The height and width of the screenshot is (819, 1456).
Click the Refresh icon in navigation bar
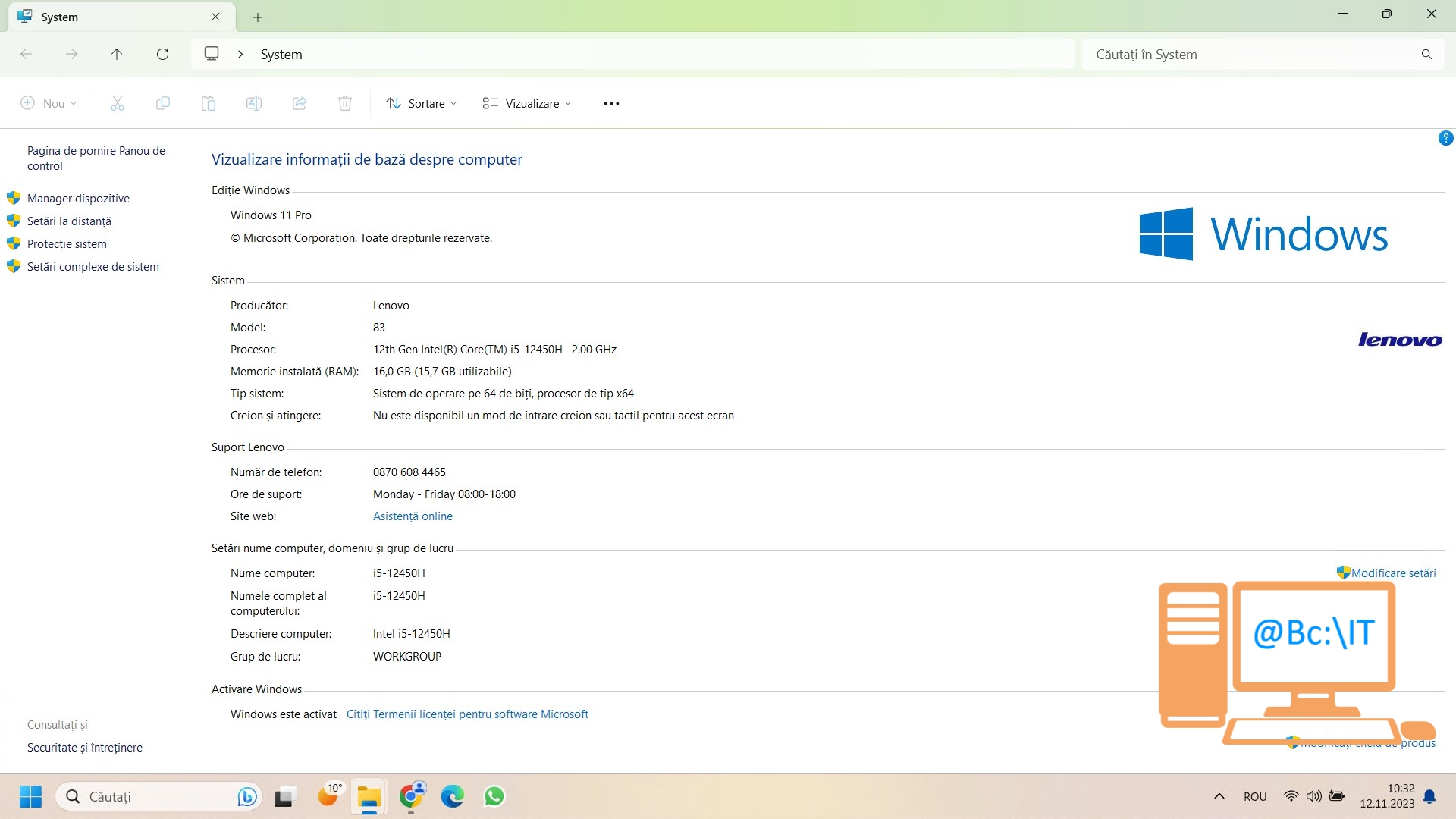point(162,54)
